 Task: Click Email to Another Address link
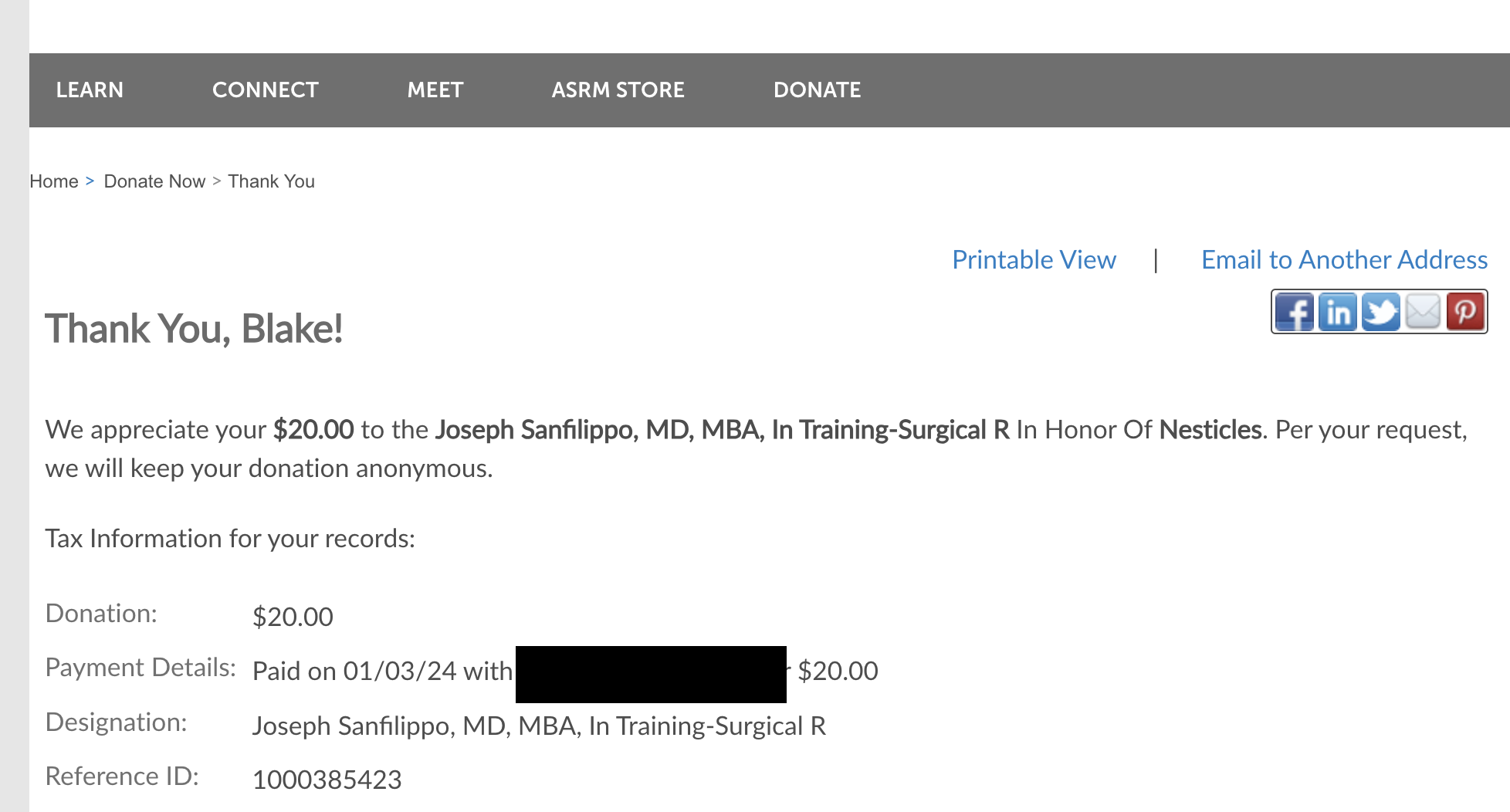[x=1344, y=260]
